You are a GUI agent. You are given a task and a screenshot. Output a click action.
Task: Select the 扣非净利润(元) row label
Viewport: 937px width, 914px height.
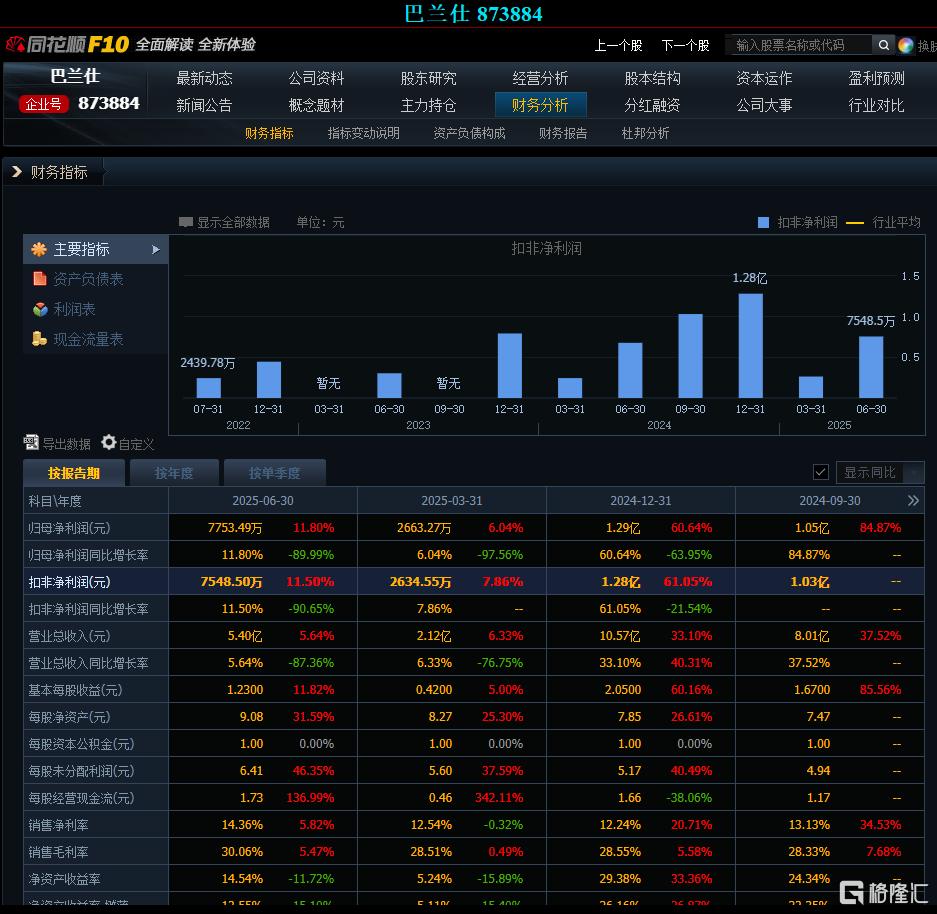(69, 582)
